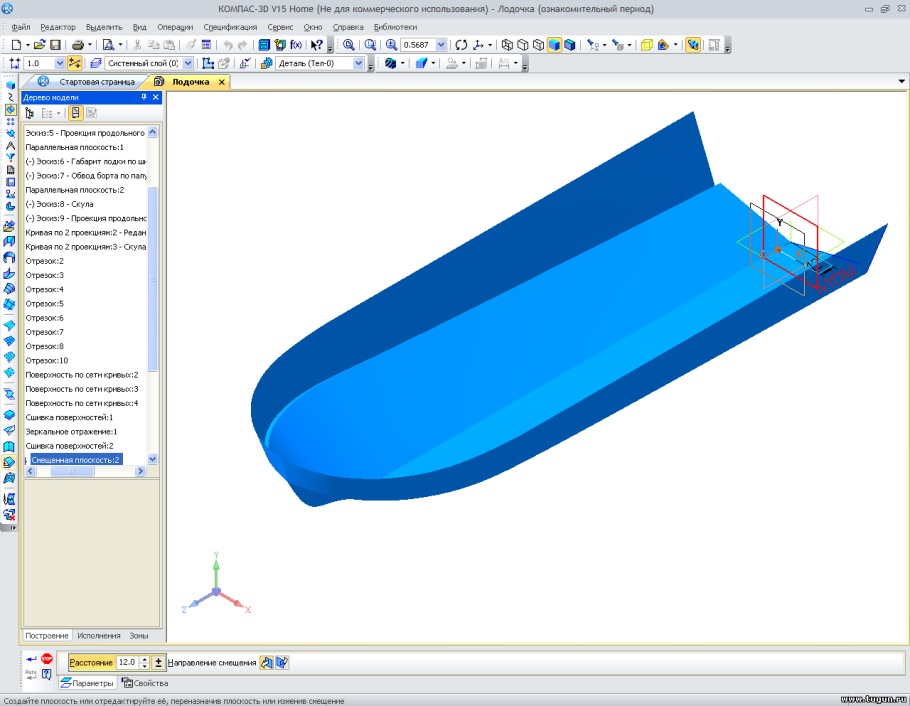Click the model tree vertical scrollbar
The width and height of the screenshot is (910, 706).
pyautogui.click(x=153, y=280)
